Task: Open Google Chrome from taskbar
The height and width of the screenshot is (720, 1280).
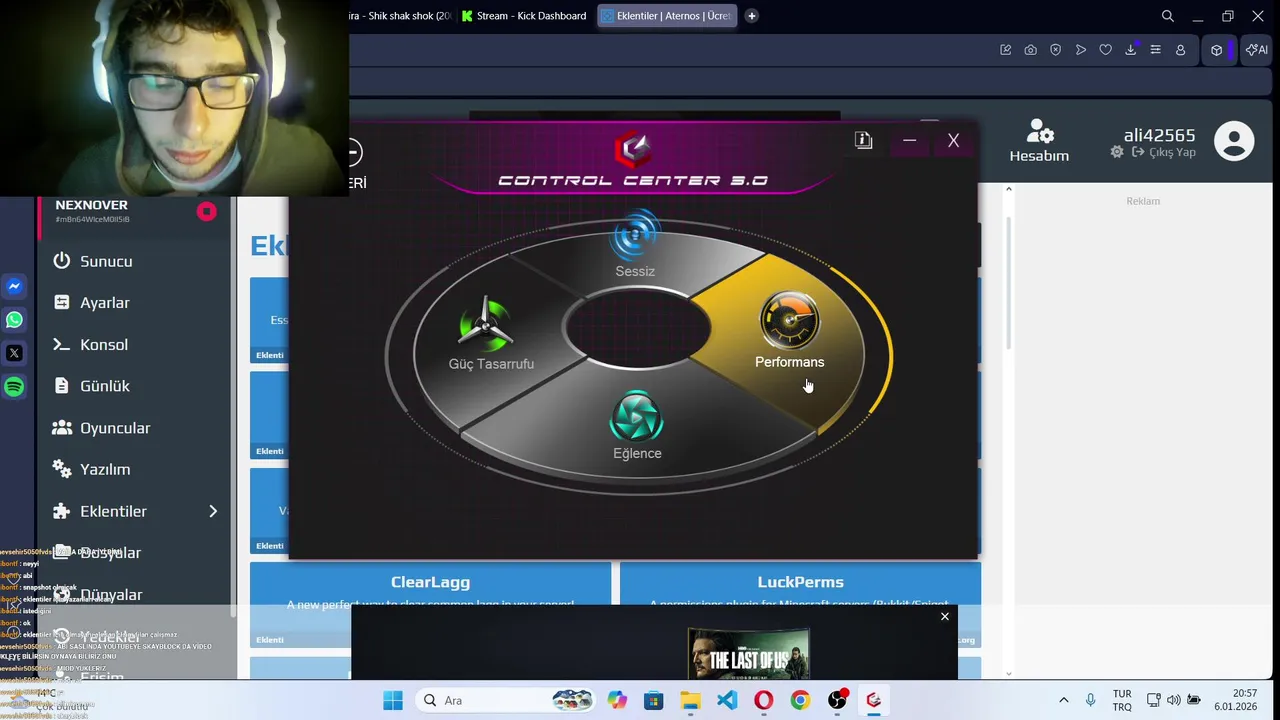Action: tap(800, 700)
